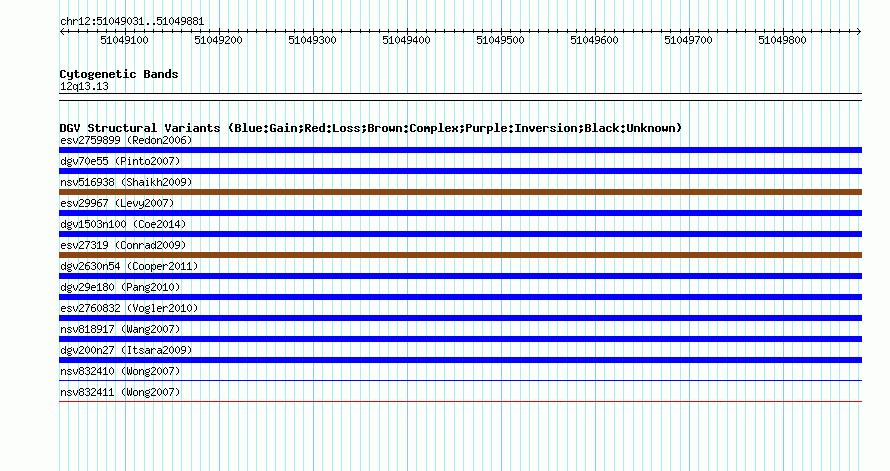Click the esv27319 (Conrad2009) label
This screenshot has width=890, height=471.
[x=123, y=245]
